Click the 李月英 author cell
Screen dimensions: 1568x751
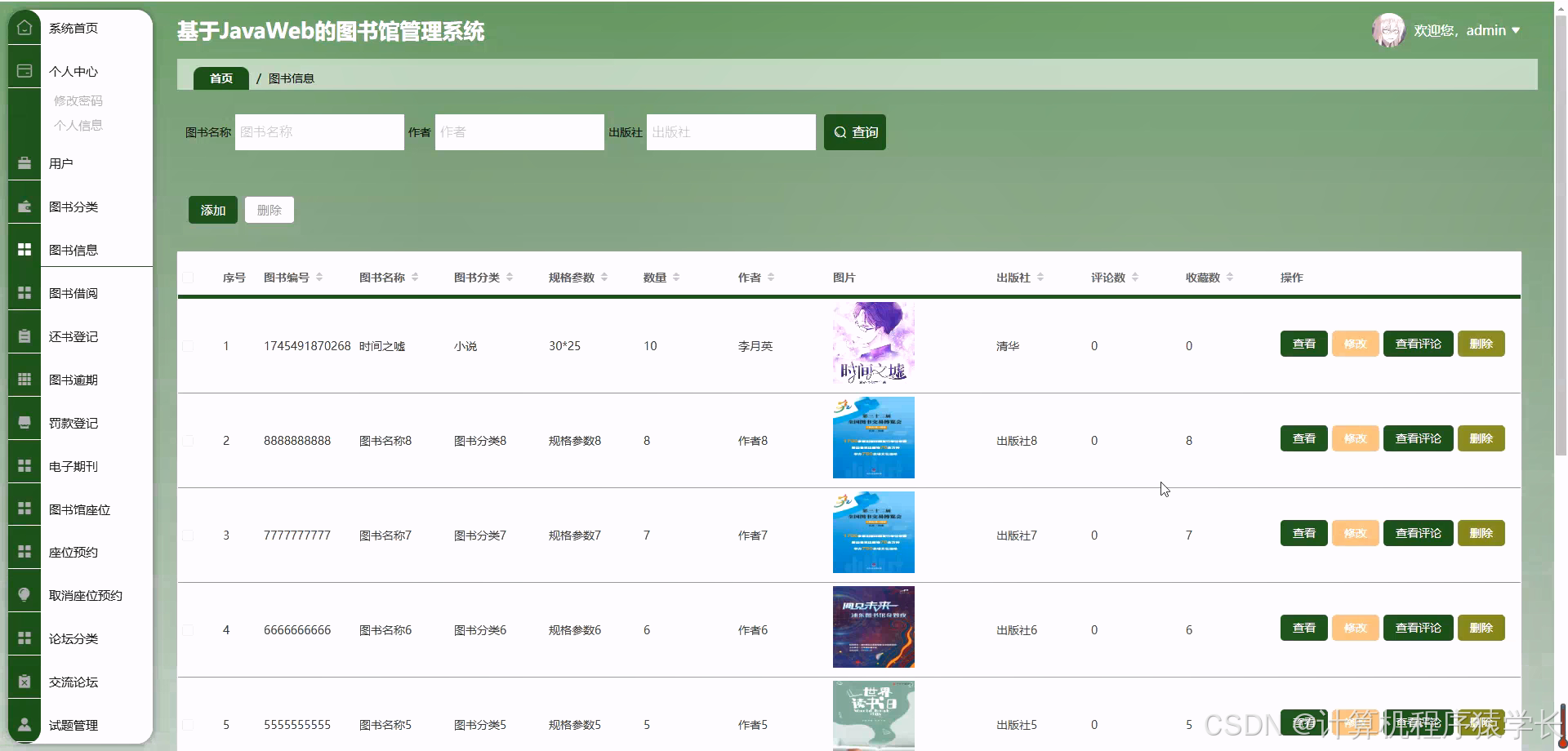pos(755,346)
